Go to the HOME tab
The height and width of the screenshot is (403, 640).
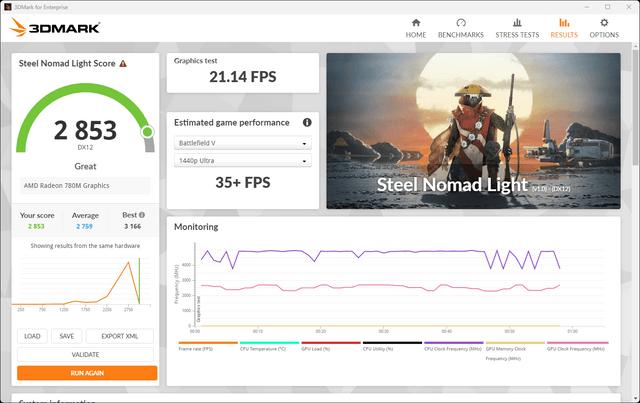(416, 29)
